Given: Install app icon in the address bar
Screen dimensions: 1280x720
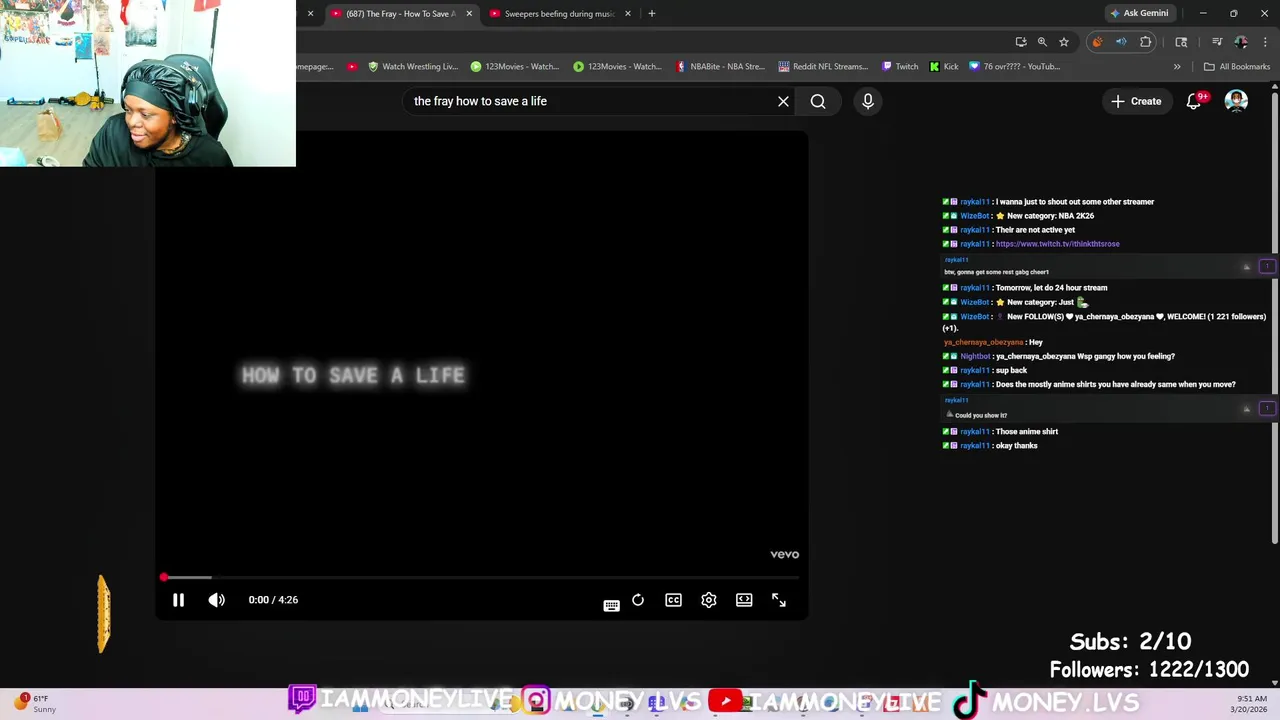Looking at the screenshot, I should click(x=1021, y=42).
